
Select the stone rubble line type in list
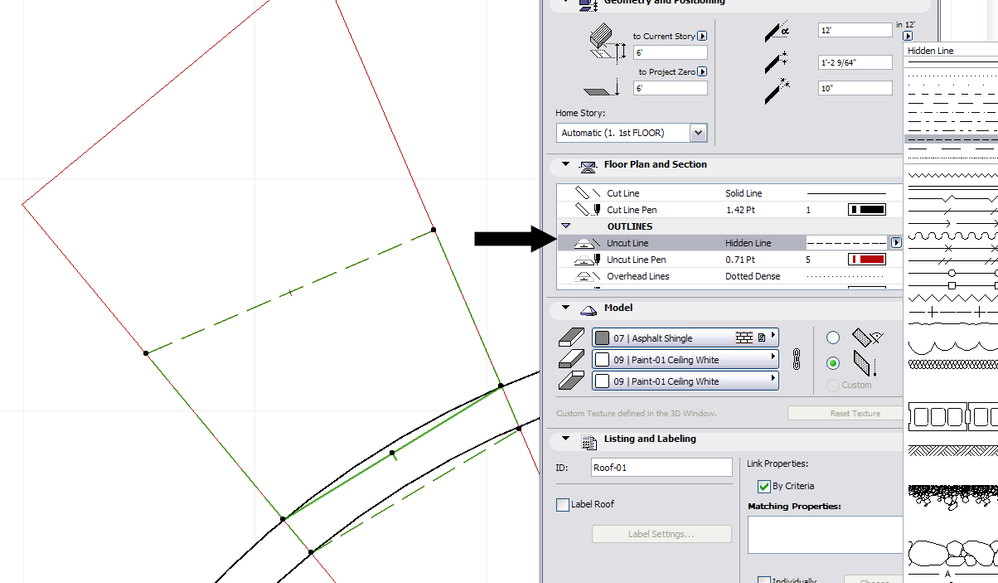(x=951, y=554)
